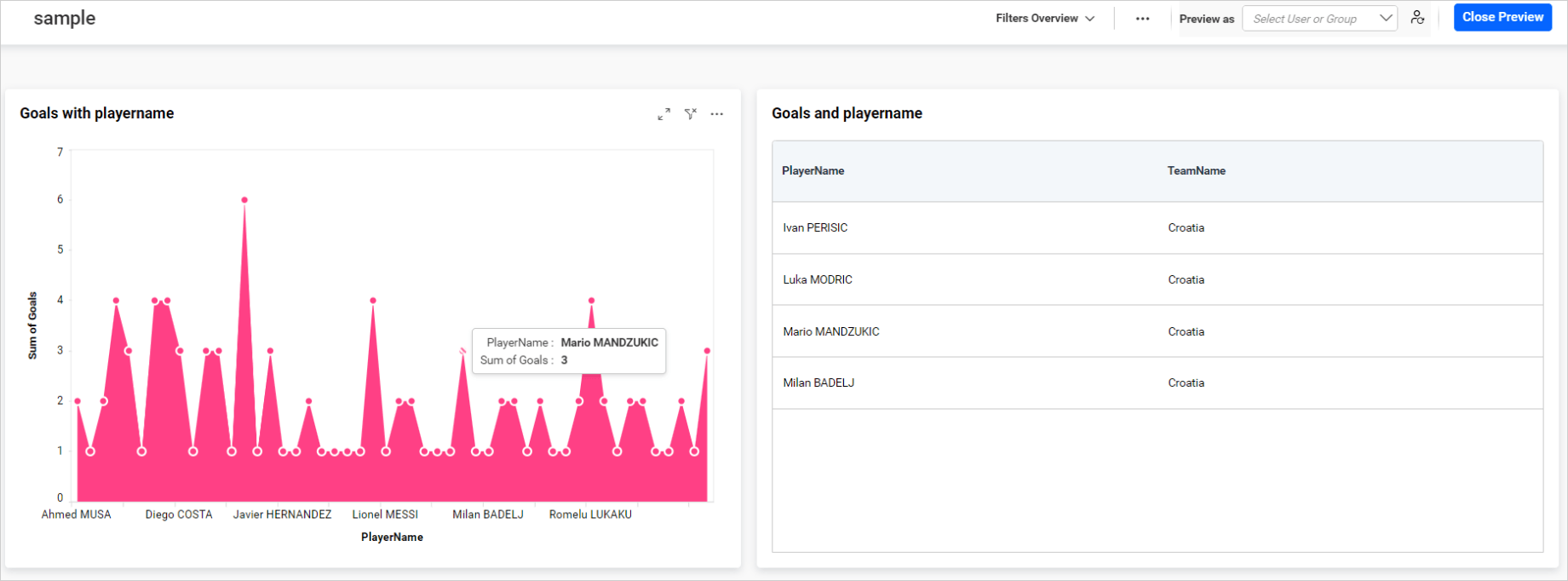Open chart widget more options menu
The width and height of the screenshot is (1568, 581).
click(717, 114)
